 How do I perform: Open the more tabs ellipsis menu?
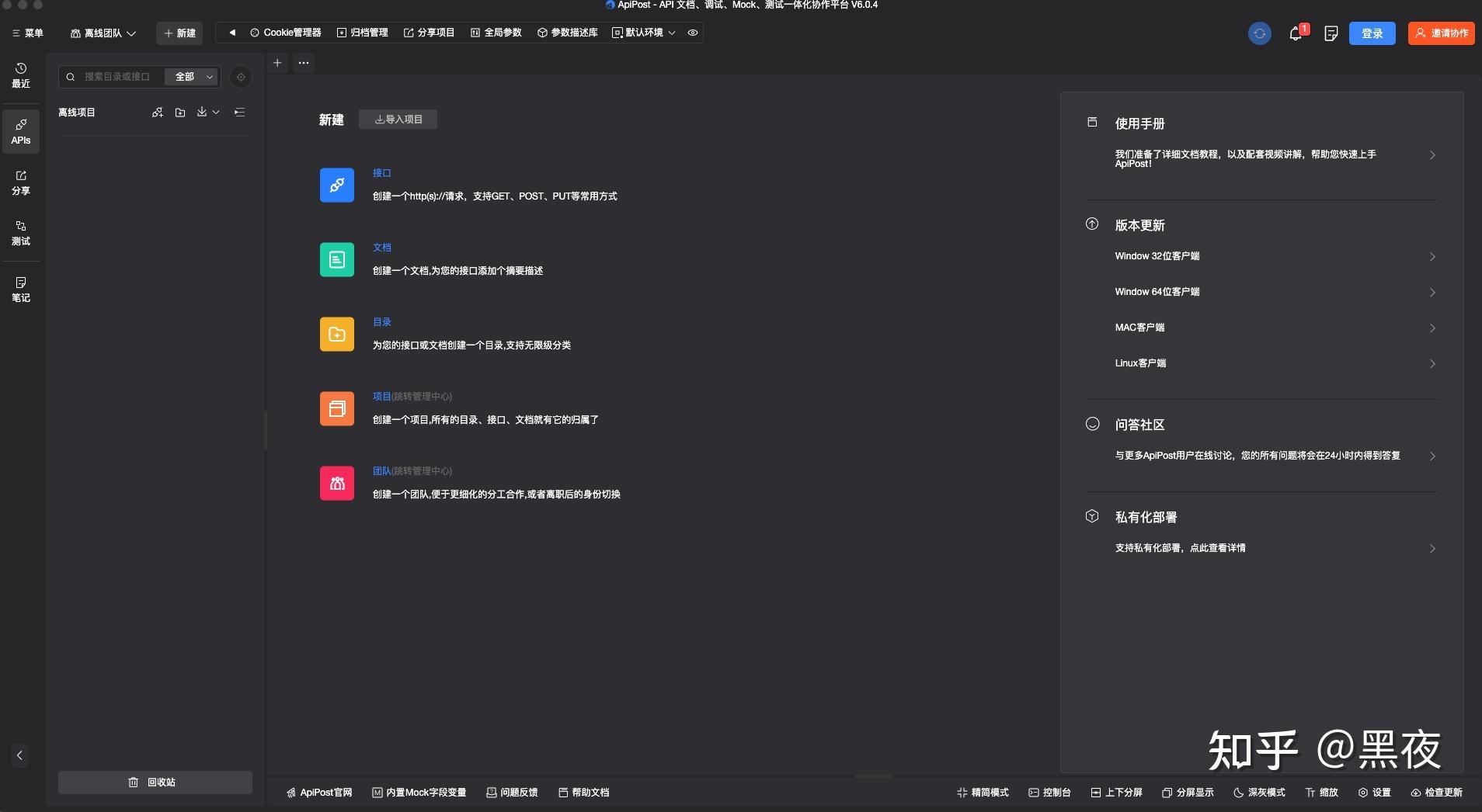tap(304, 63)
